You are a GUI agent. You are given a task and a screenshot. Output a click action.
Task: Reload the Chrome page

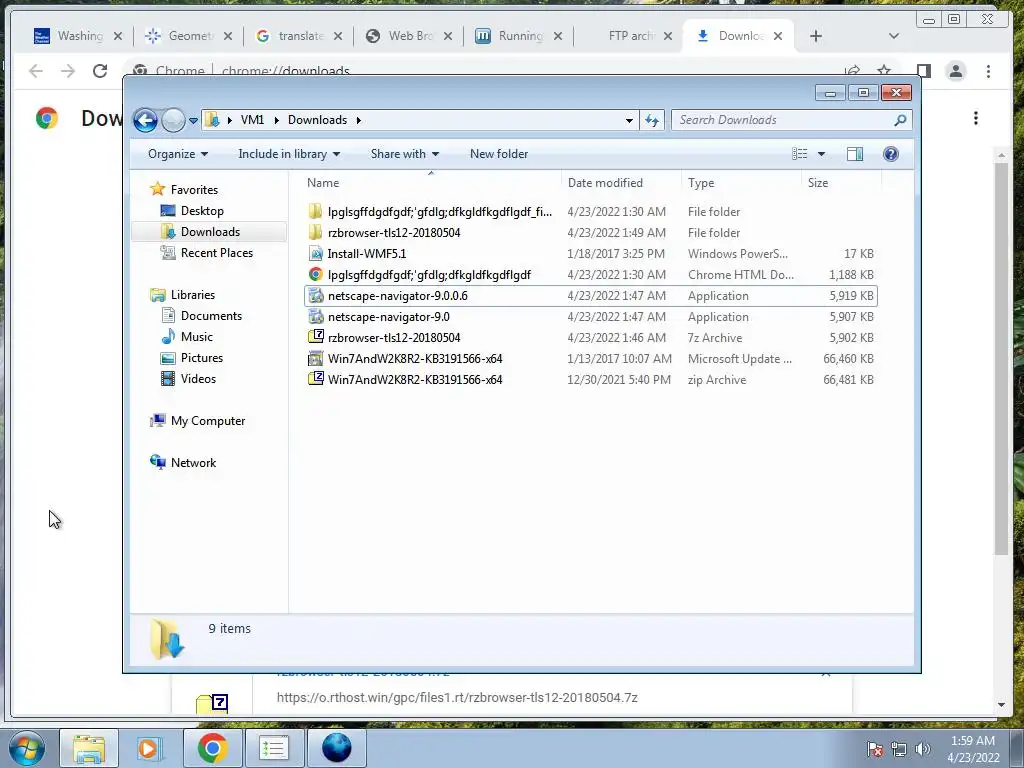tap(99, 71)
